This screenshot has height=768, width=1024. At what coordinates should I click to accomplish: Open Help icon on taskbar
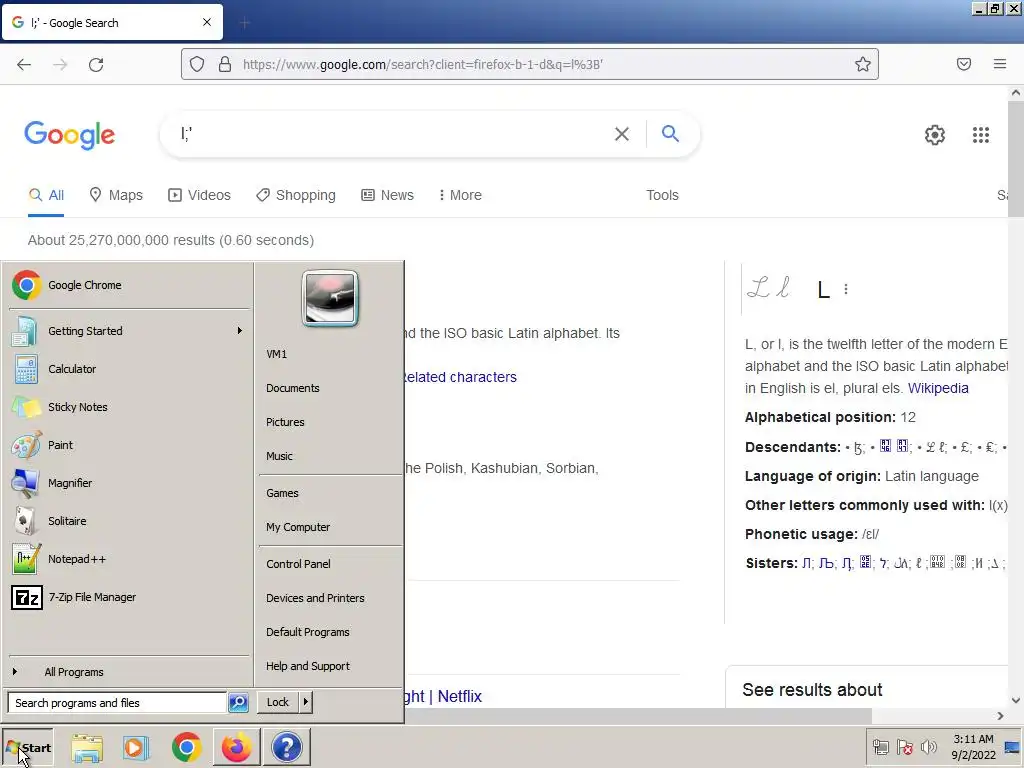(286, 747)
